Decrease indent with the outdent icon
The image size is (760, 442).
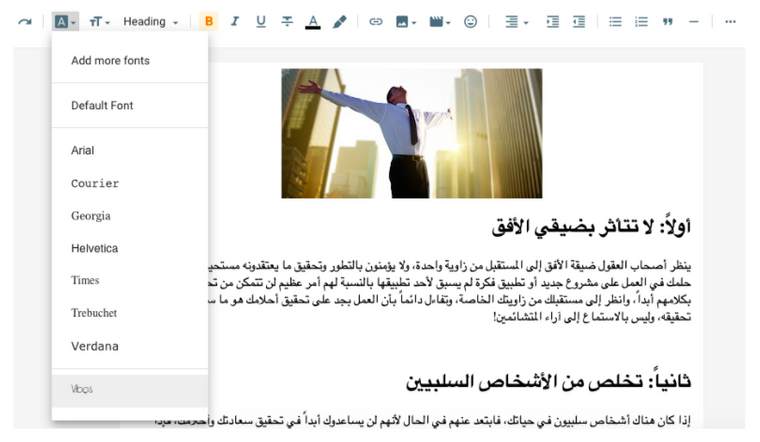click(x=579, y=21)
